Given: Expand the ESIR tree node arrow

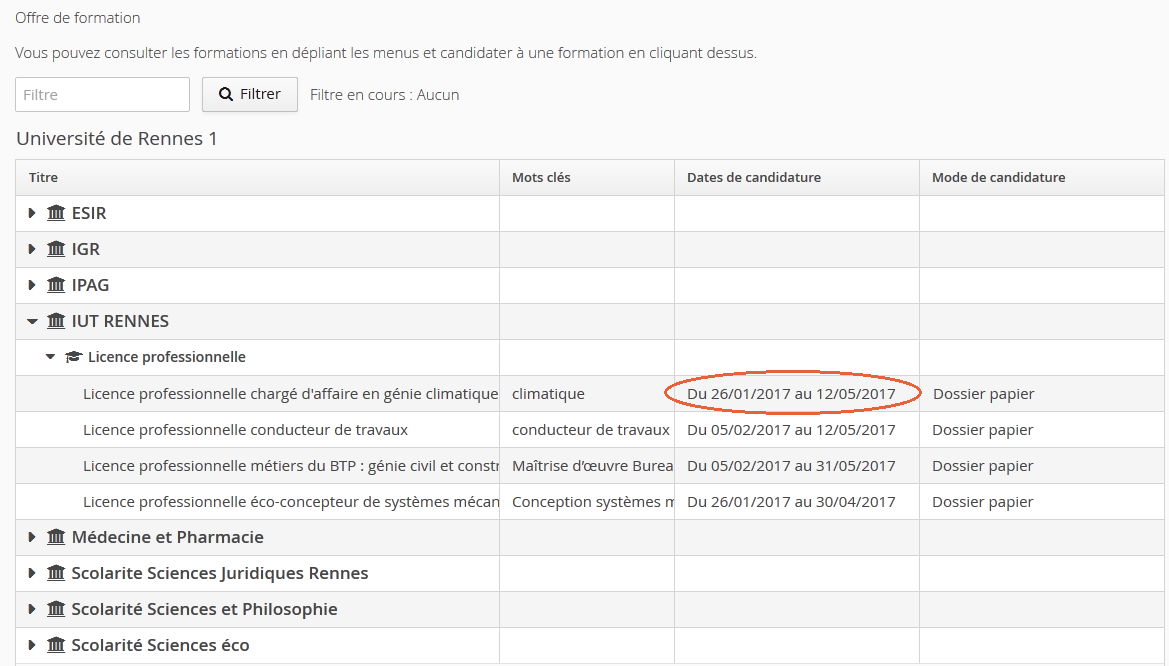Looking at the screenshot, I should (31, 213).
